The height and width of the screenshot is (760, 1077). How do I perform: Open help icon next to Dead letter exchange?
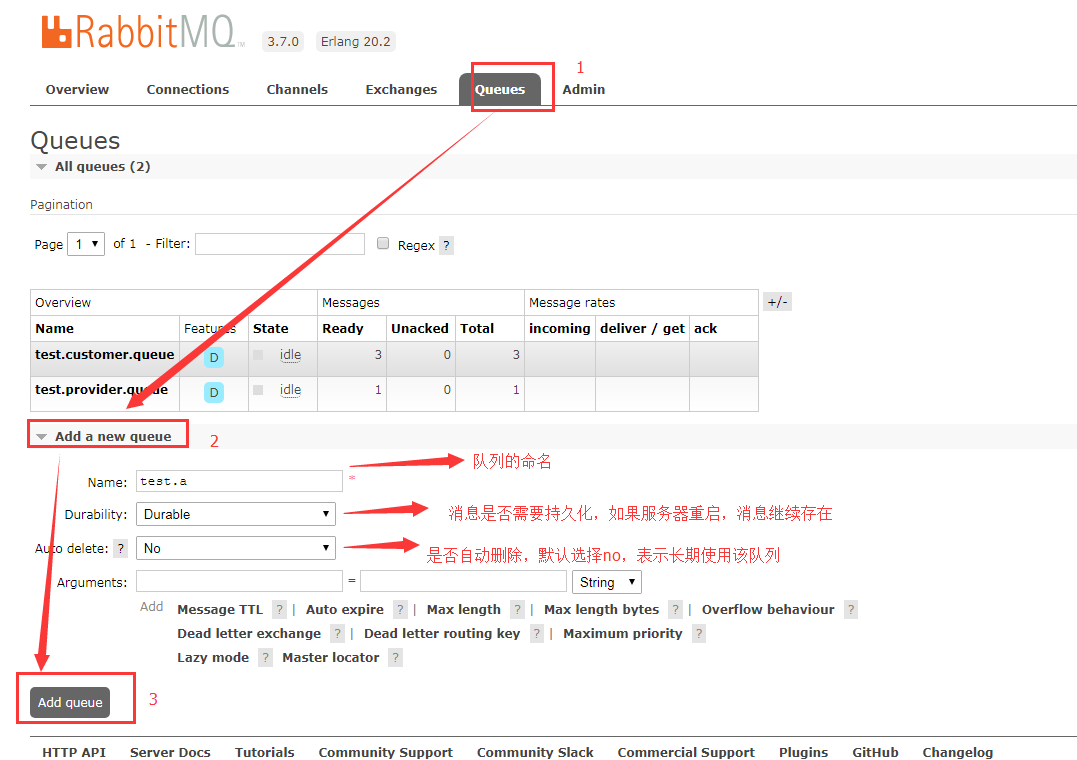pos(337,634)
